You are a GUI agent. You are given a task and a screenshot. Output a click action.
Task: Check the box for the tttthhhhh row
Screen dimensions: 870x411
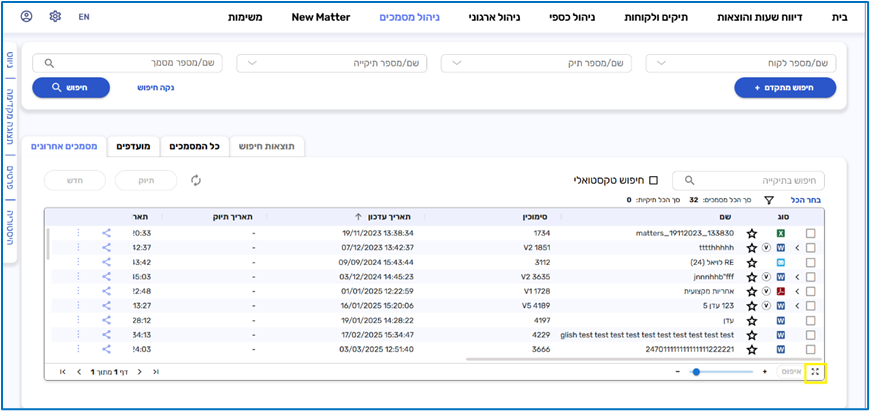tap(811, 247)
